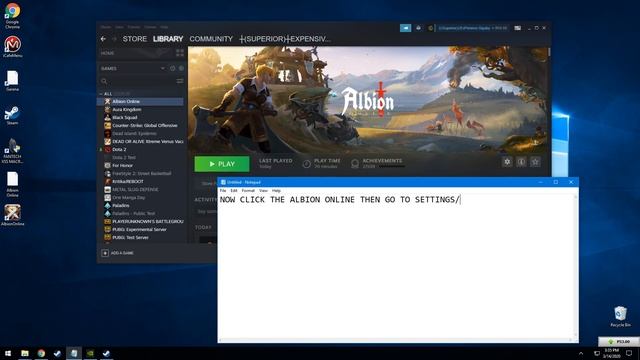Viewport: 640px width, 360px height.
Task: Open Steam announcements button in title bar
Action: 405,28
